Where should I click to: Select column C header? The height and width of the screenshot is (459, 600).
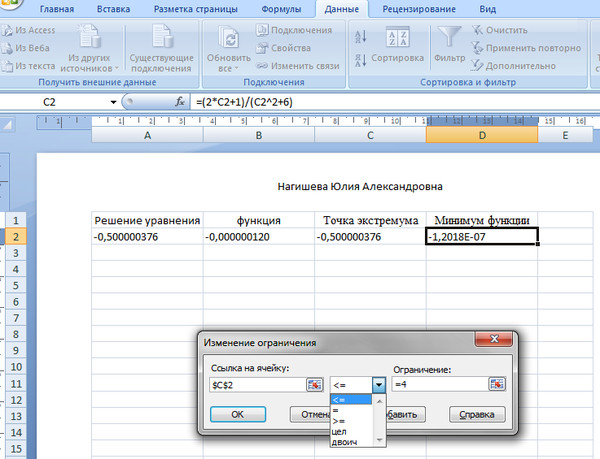(x=370, y=135)
